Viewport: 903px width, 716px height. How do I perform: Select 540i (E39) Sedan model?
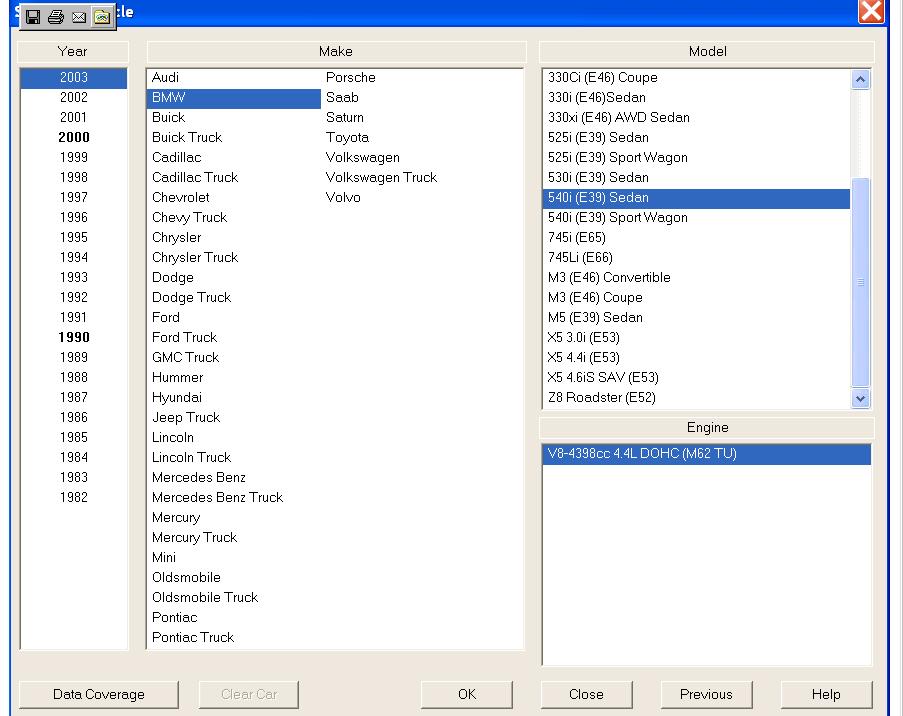click(696, 198)
